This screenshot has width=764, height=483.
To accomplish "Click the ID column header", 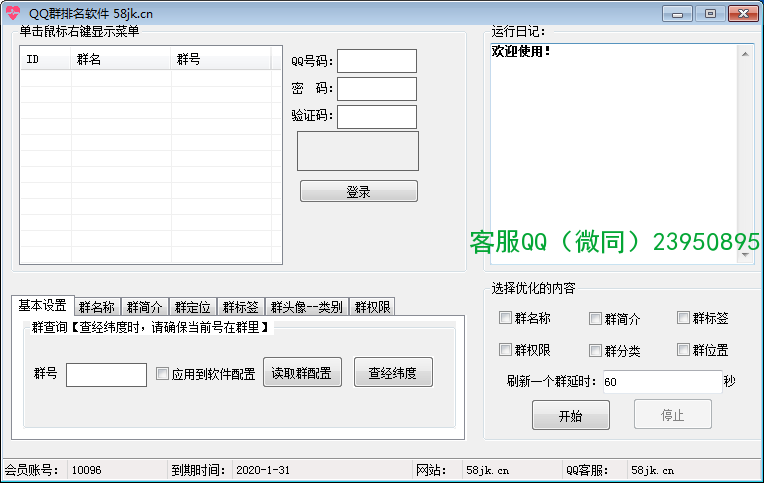I will 46,59.
